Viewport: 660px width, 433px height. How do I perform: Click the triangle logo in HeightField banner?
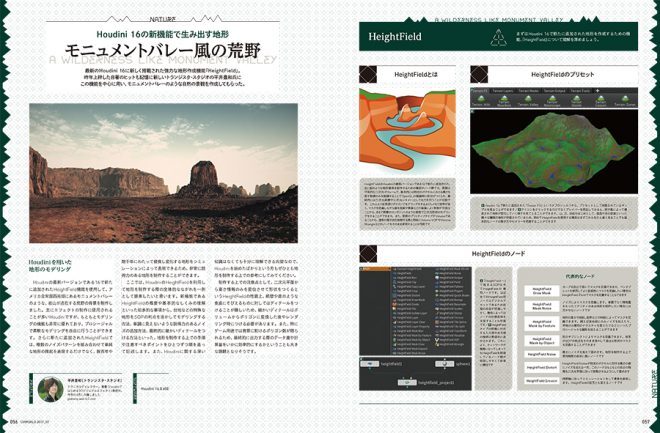(x=498, y=37)
